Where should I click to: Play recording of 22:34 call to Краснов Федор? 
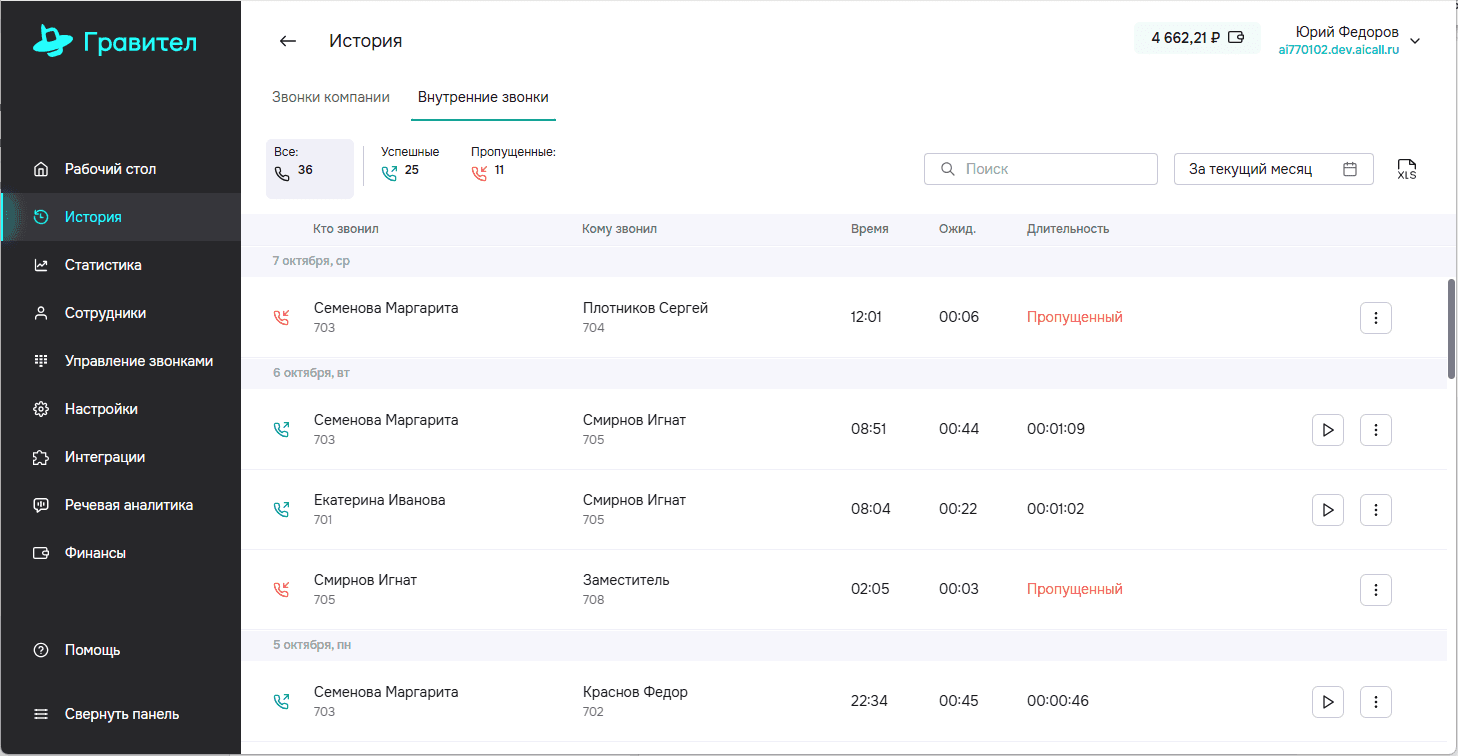tap(1328, 702)
